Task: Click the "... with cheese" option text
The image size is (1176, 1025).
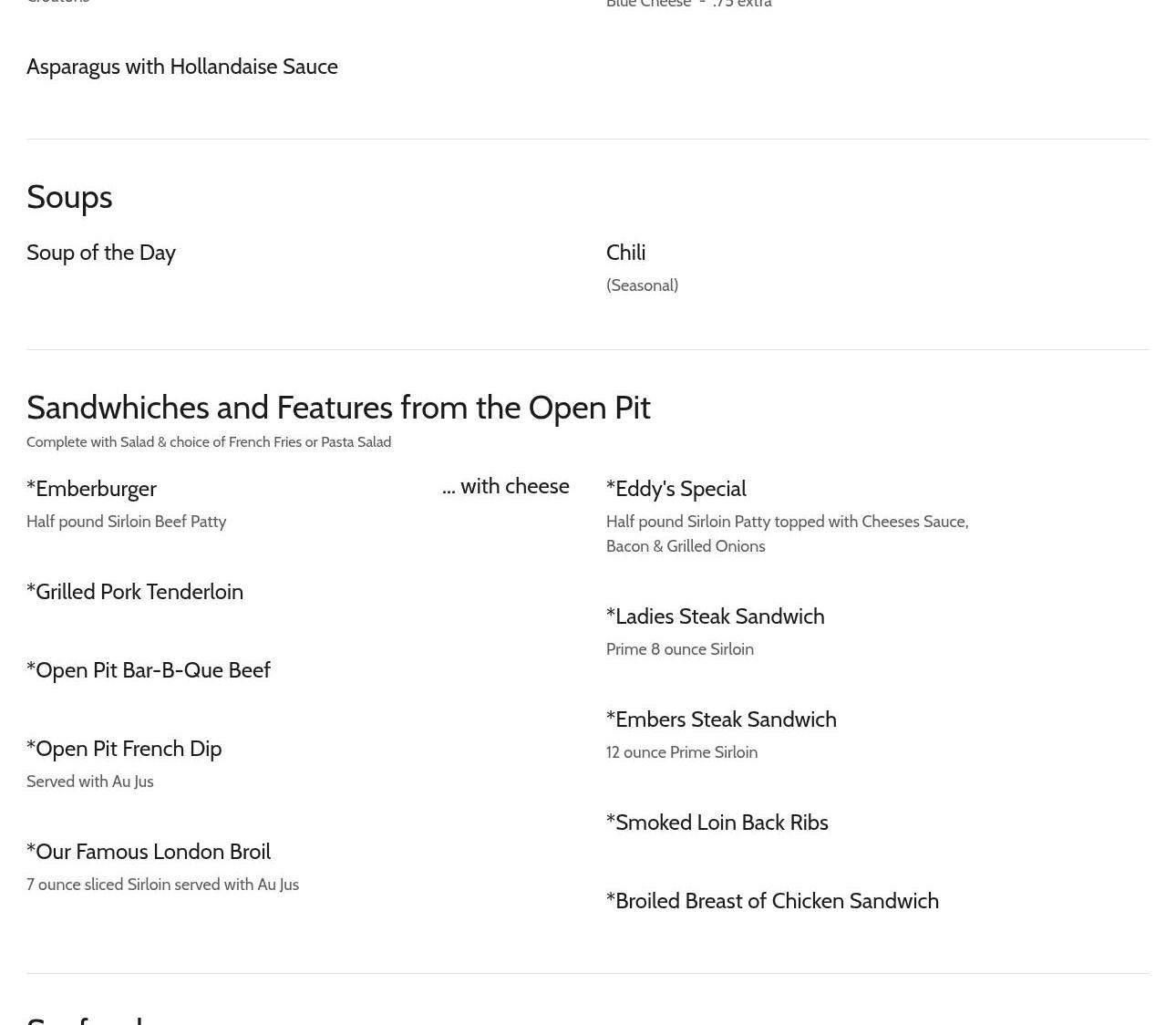Action: click(505, 486)
